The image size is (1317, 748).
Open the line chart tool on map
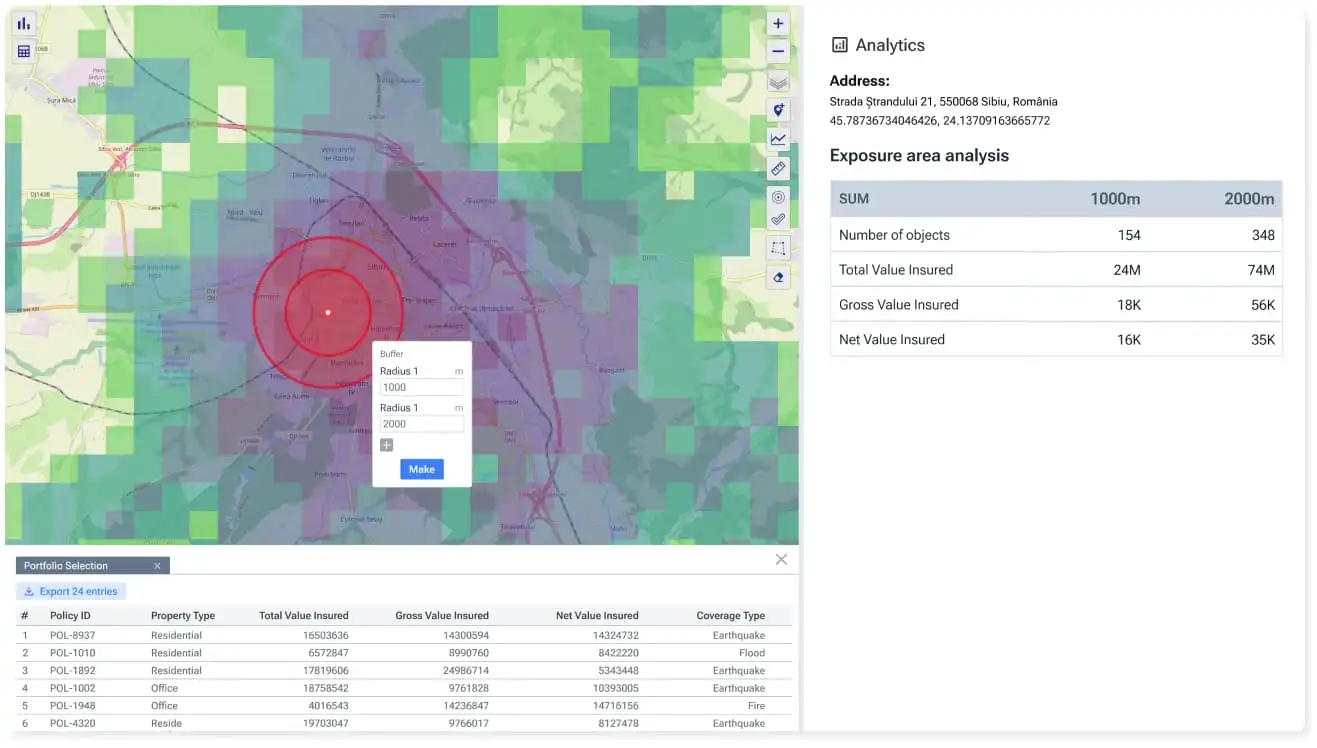click(x=778, y=139)
